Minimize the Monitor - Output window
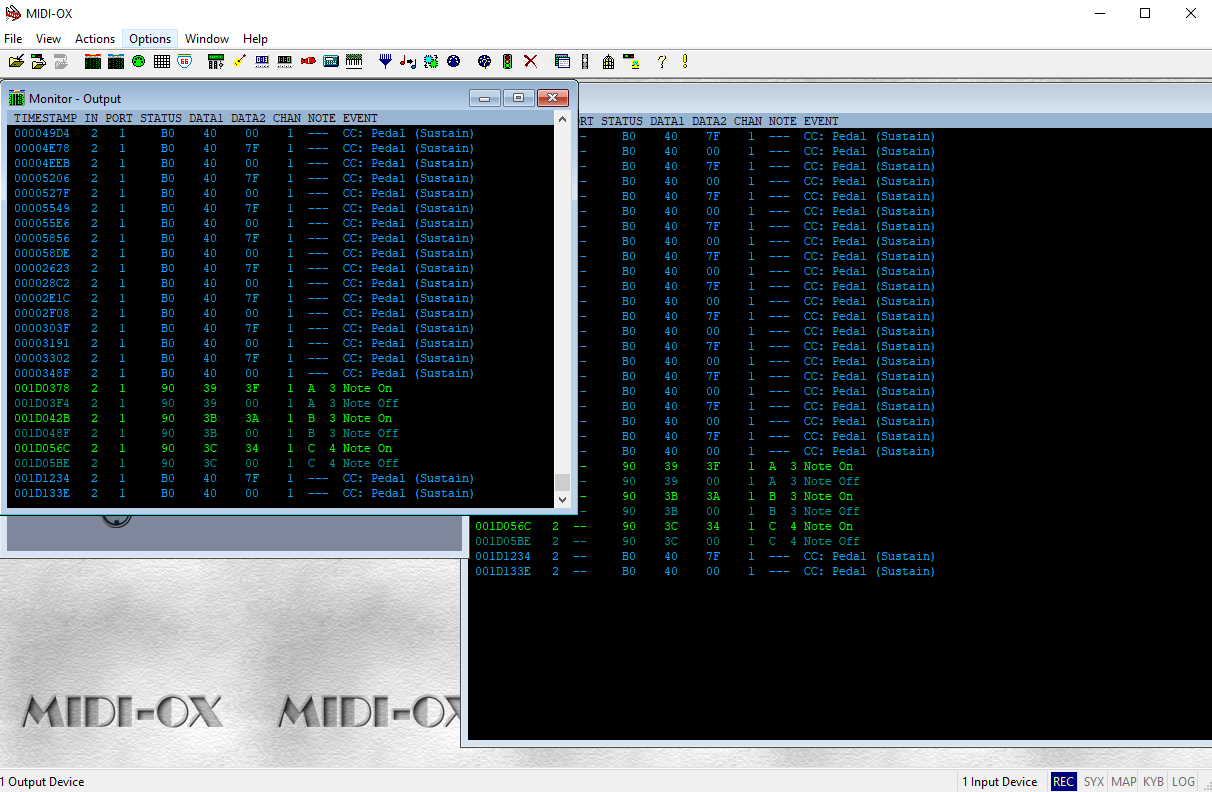 tap(485, 98)
